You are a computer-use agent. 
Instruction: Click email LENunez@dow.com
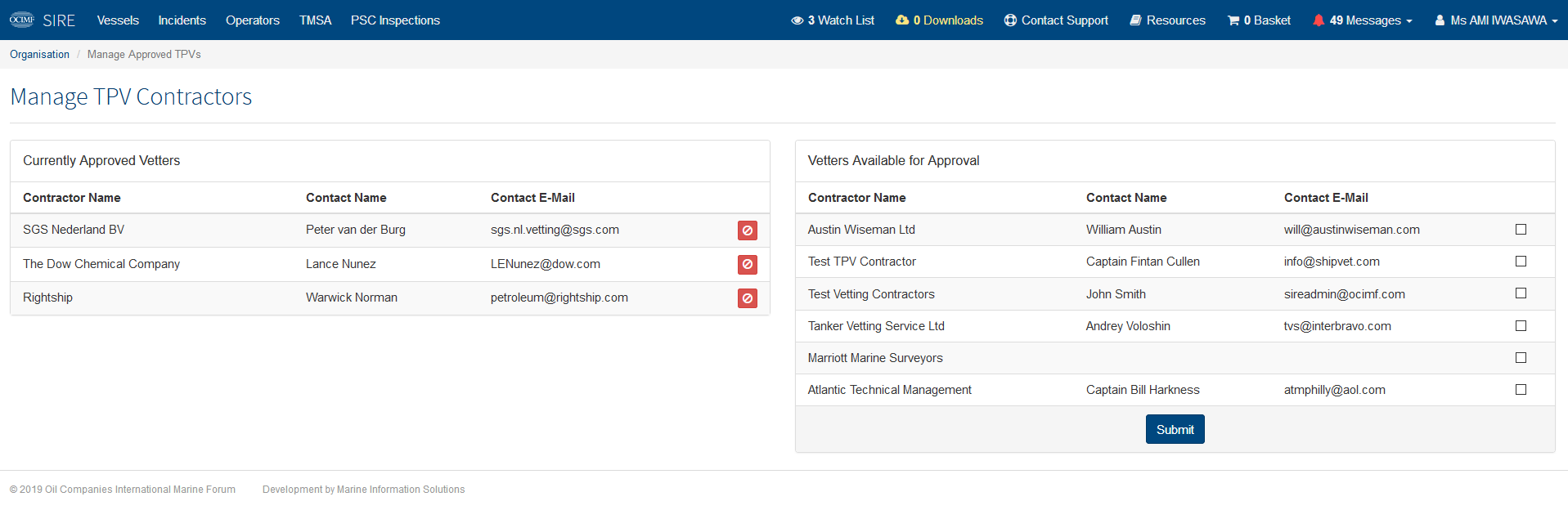[546, 264]
